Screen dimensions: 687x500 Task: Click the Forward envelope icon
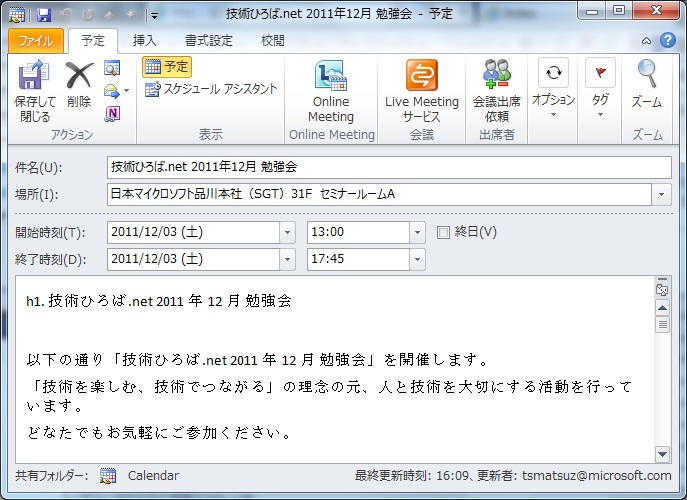click(x=111, y=91)
